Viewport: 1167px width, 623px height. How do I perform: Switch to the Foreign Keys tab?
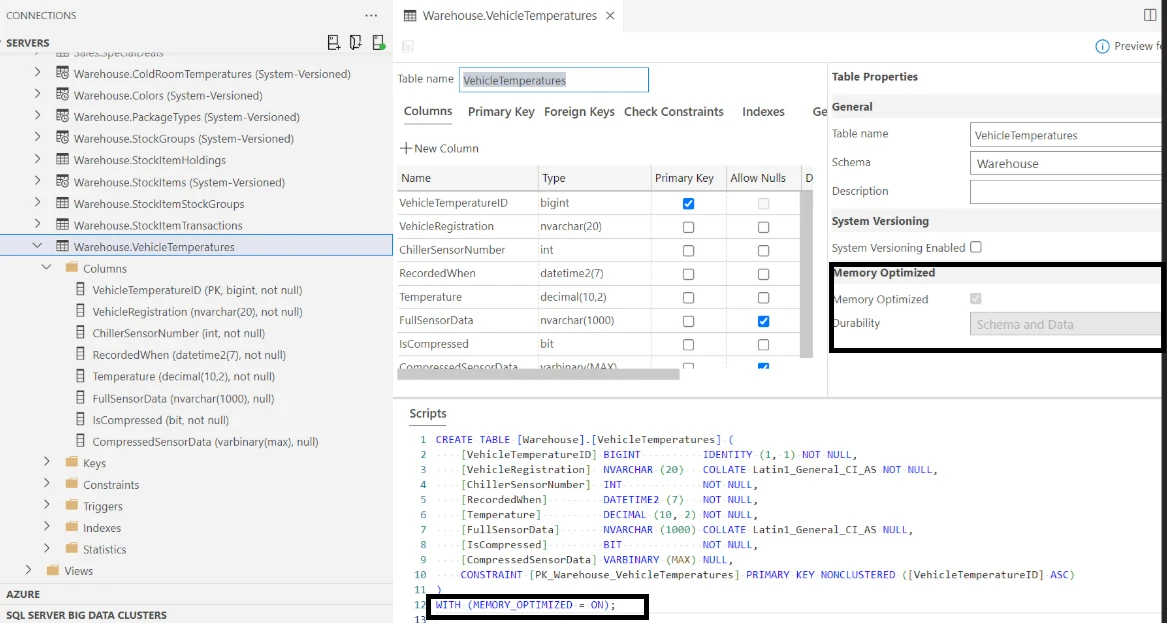pyautogui.click(x=579, y=112)
